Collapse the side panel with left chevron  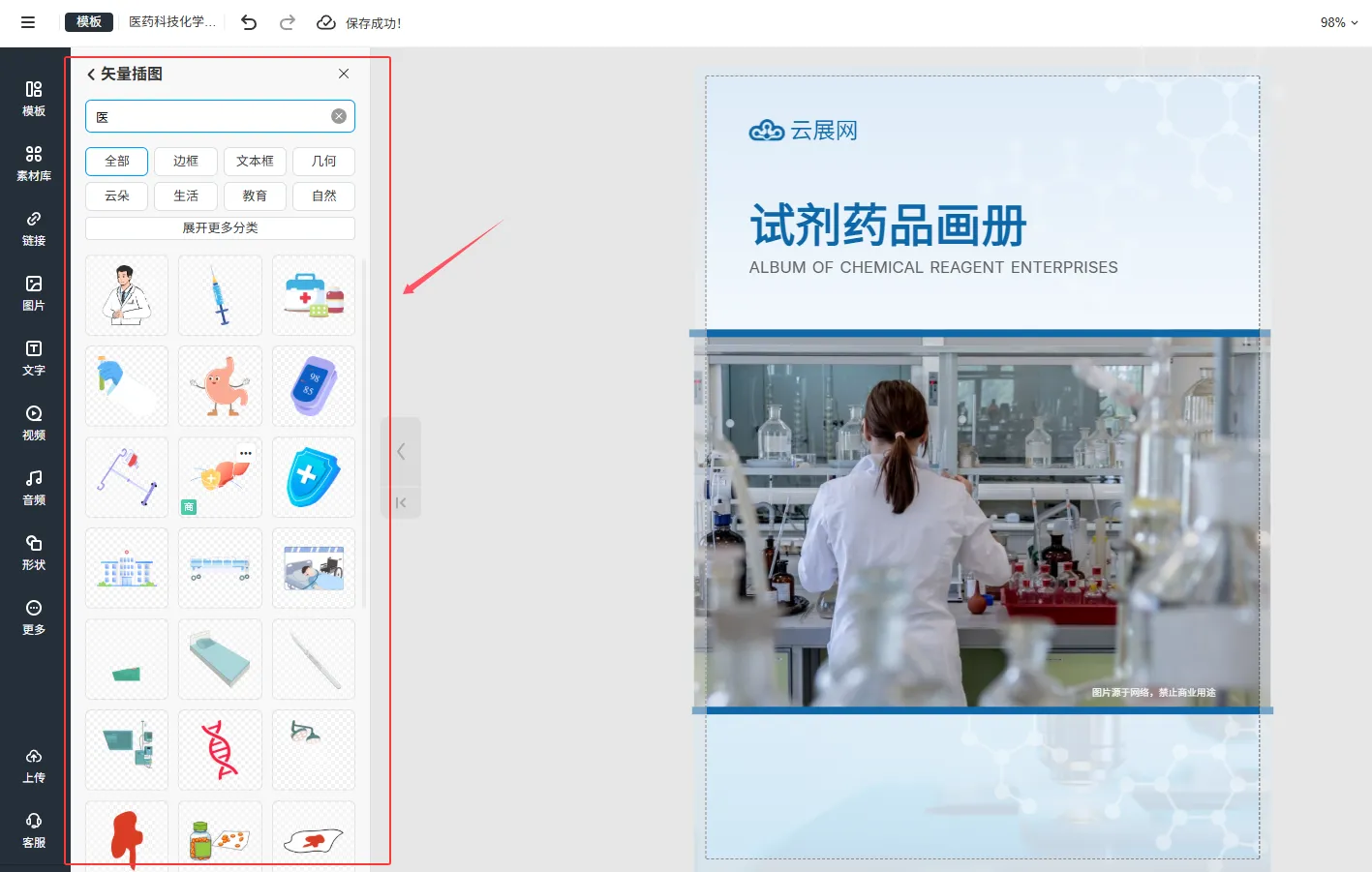401,451
